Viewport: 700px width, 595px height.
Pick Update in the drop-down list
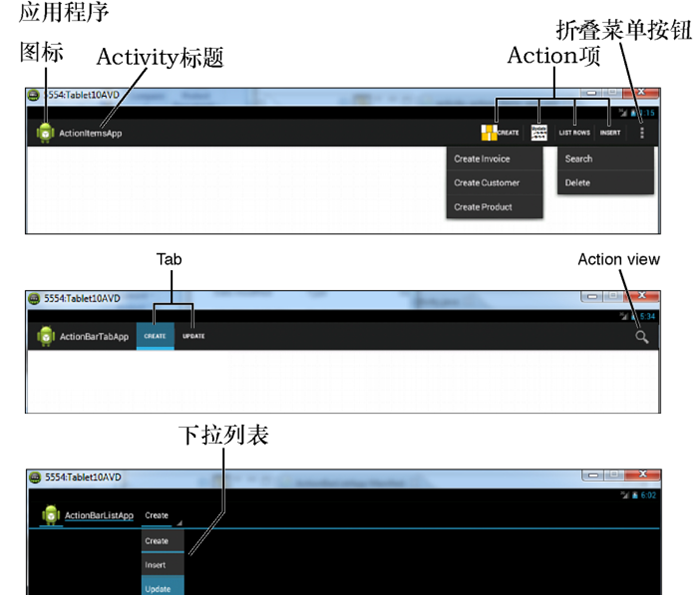pyautogui.click(x=162, y=587)
